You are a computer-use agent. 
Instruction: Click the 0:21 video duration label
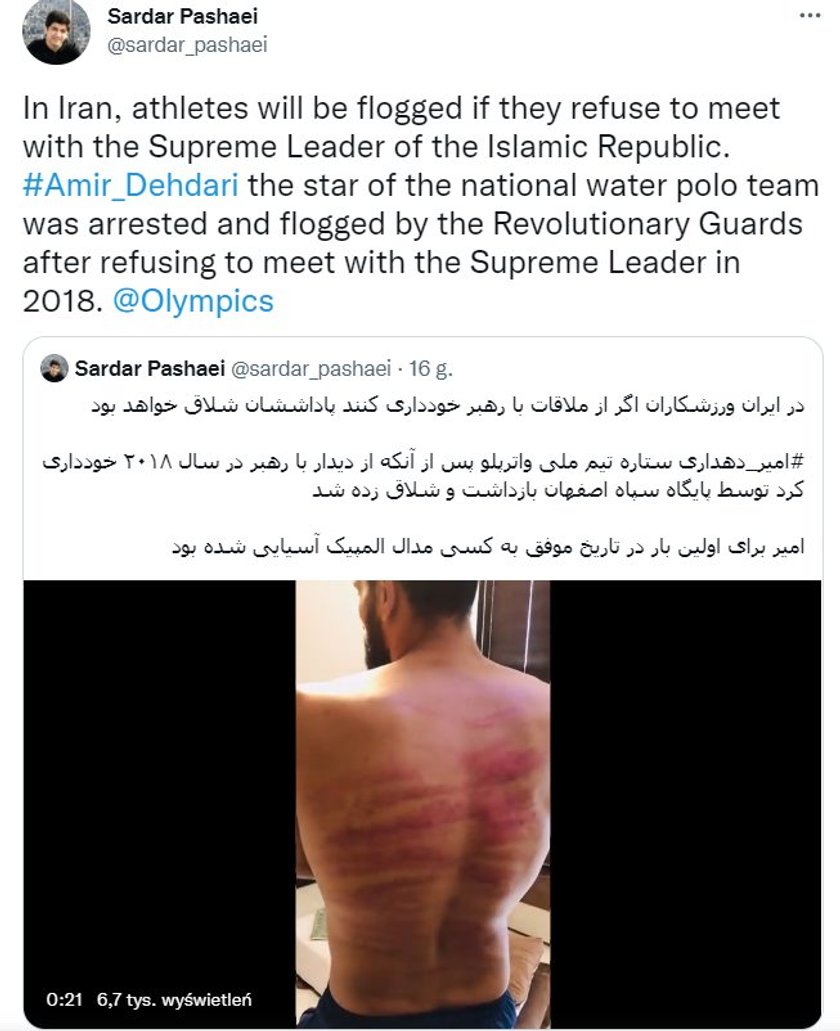coord(64,999)
